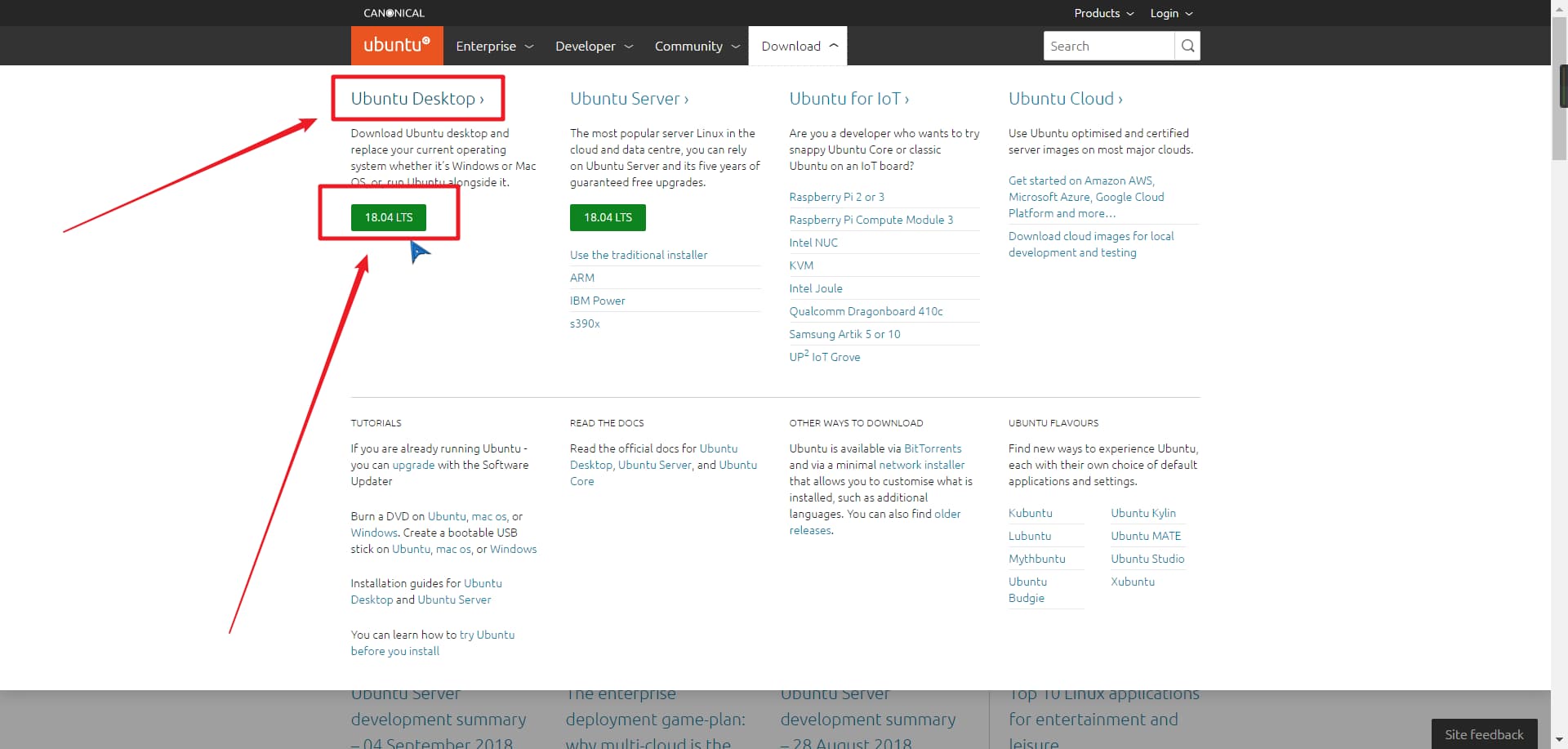
Task: Open the Ubuntu MATE flavour link
Action: coord(1146,536)
